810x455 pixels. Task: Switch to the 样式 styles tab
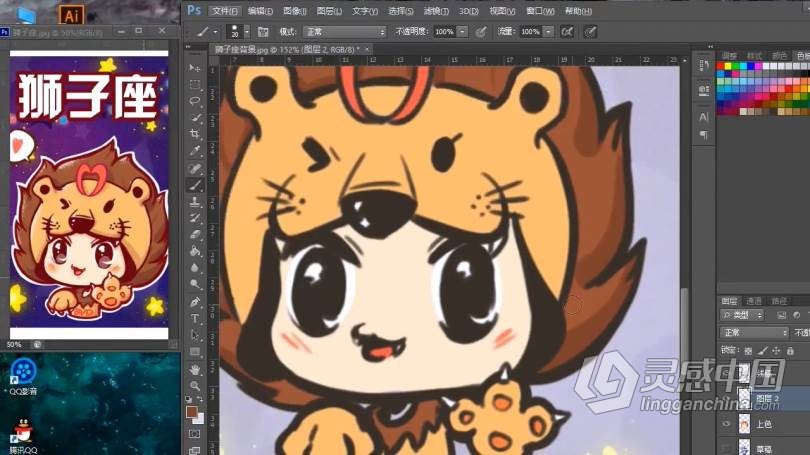[x=754, y=55]
